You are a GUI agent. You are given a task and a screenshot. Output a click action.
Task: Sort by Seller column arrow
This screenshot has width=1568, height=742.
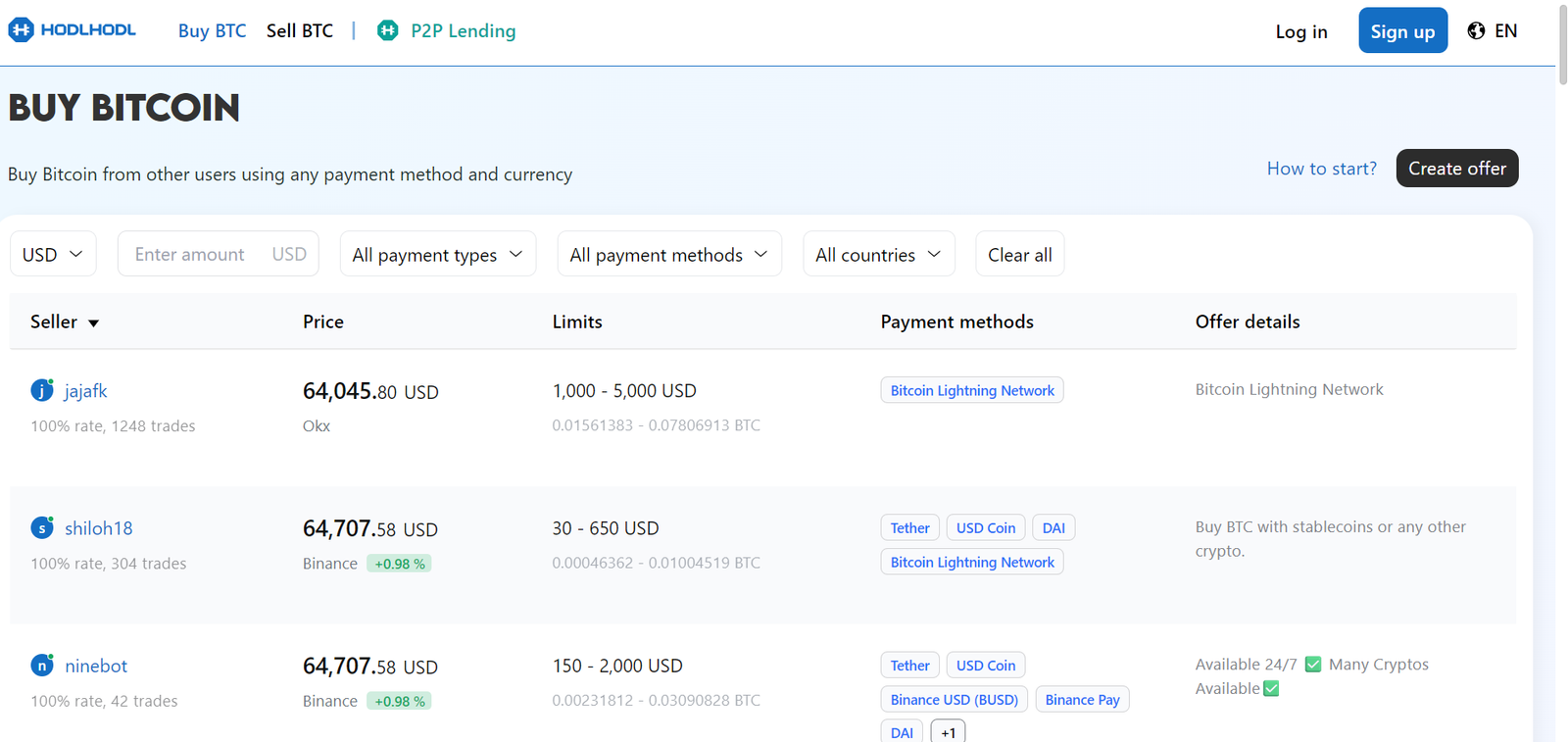tap(93, 322)
